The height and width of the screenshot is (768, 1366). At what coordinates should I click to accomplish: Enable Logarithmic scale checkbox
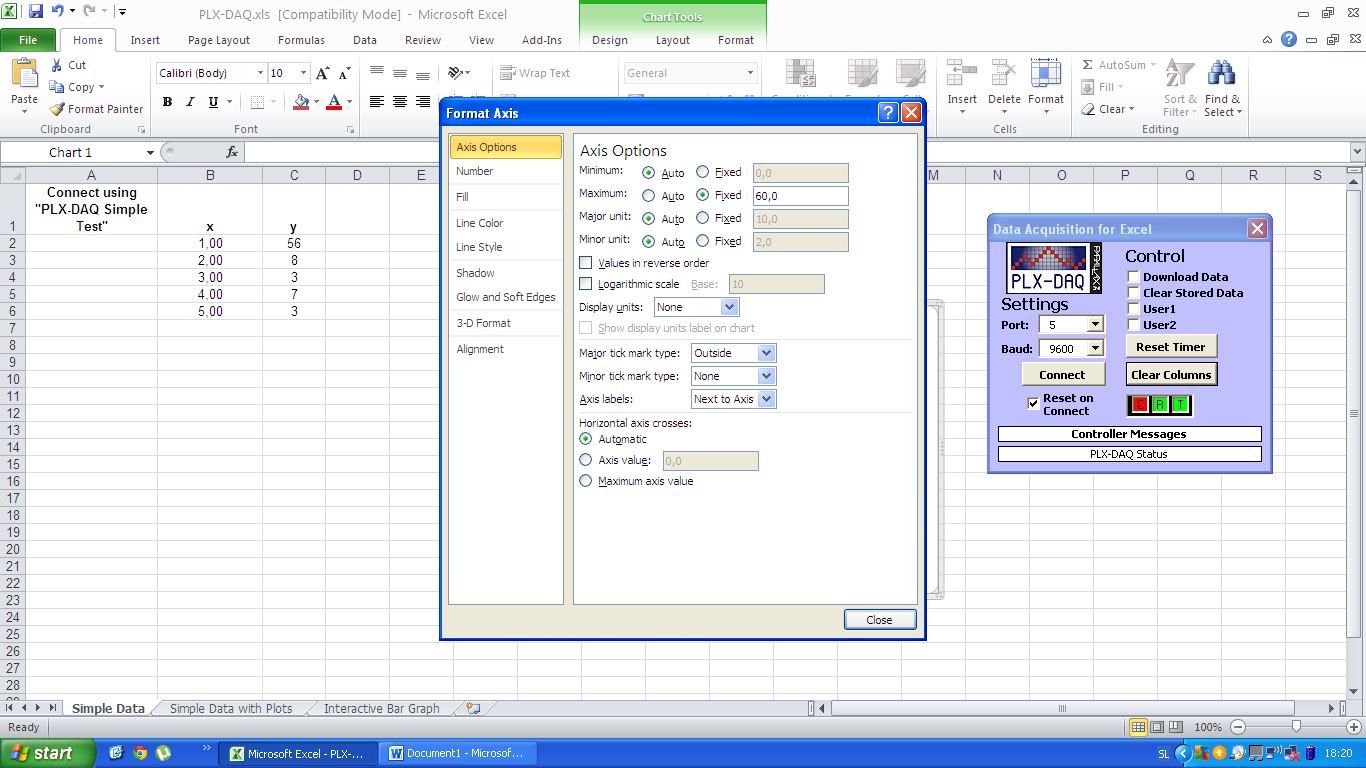(x=586, y=284)
